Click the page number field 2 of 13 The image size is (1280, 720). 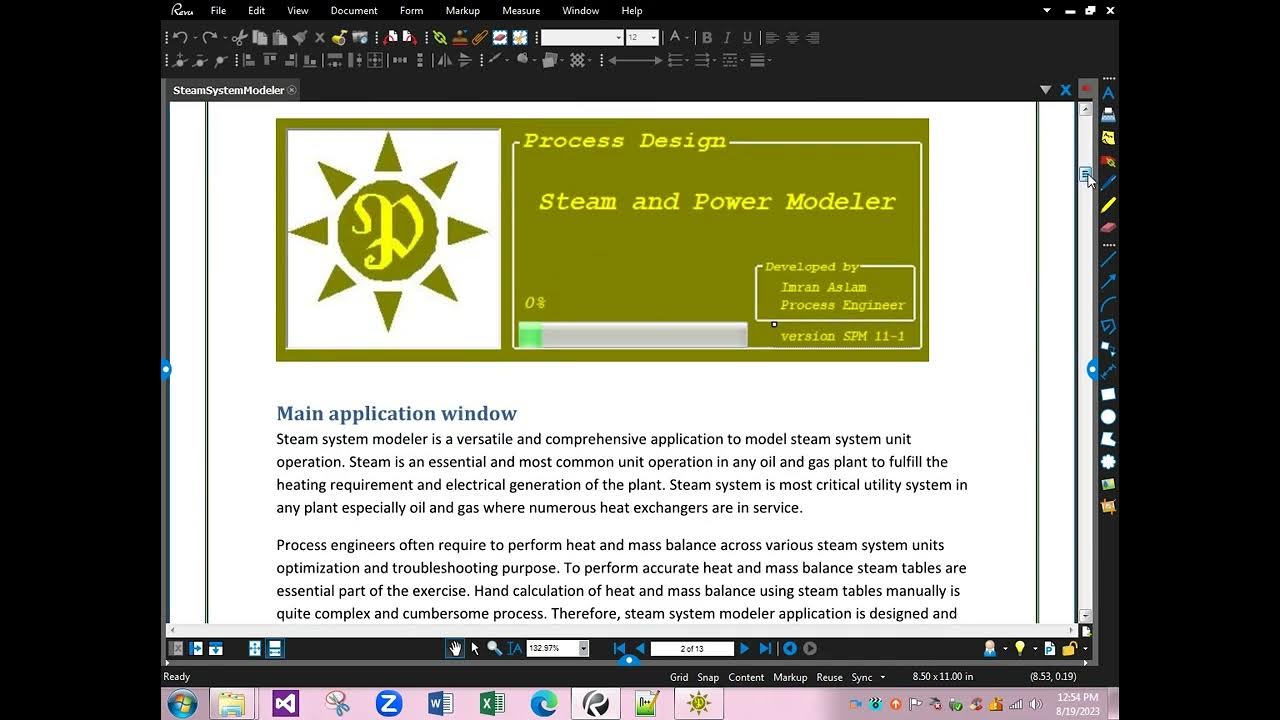[692, 648]
